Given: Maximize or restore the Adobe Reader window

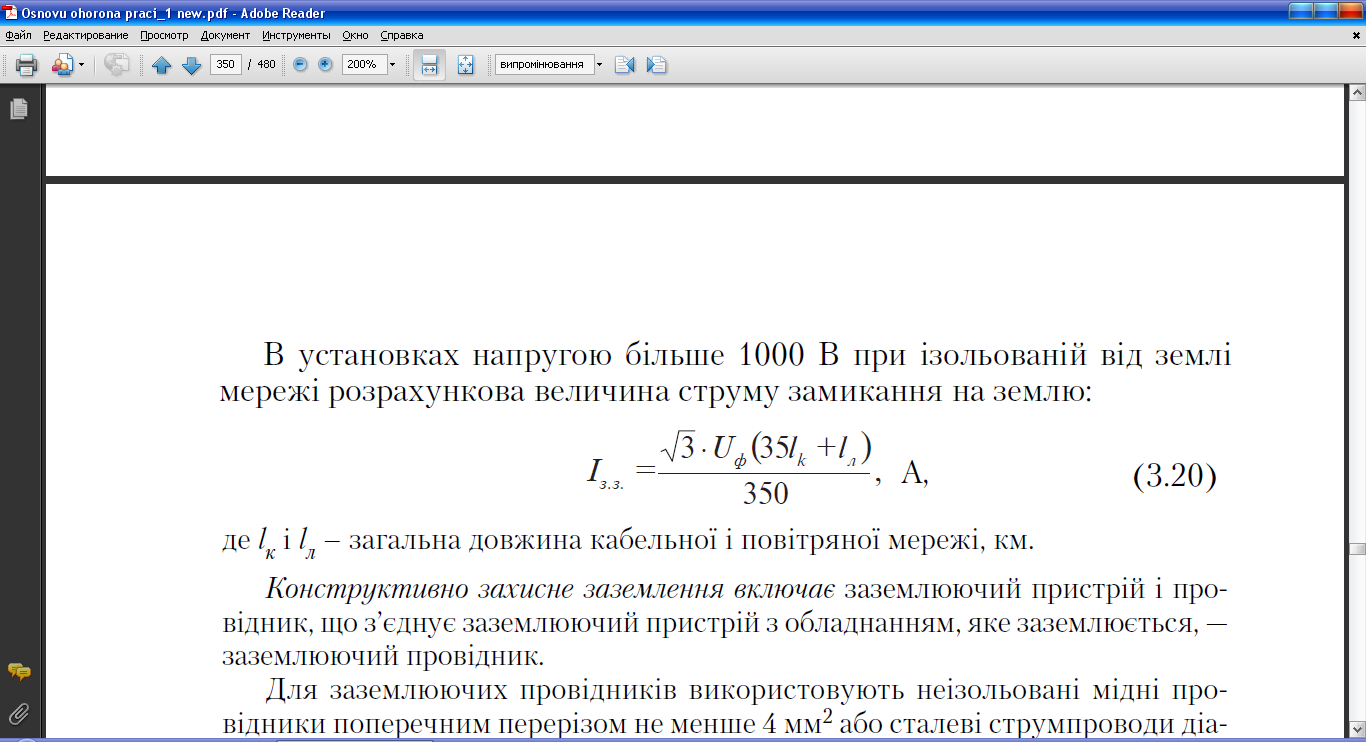Looking at the screenshot, I should point(1325,12).
